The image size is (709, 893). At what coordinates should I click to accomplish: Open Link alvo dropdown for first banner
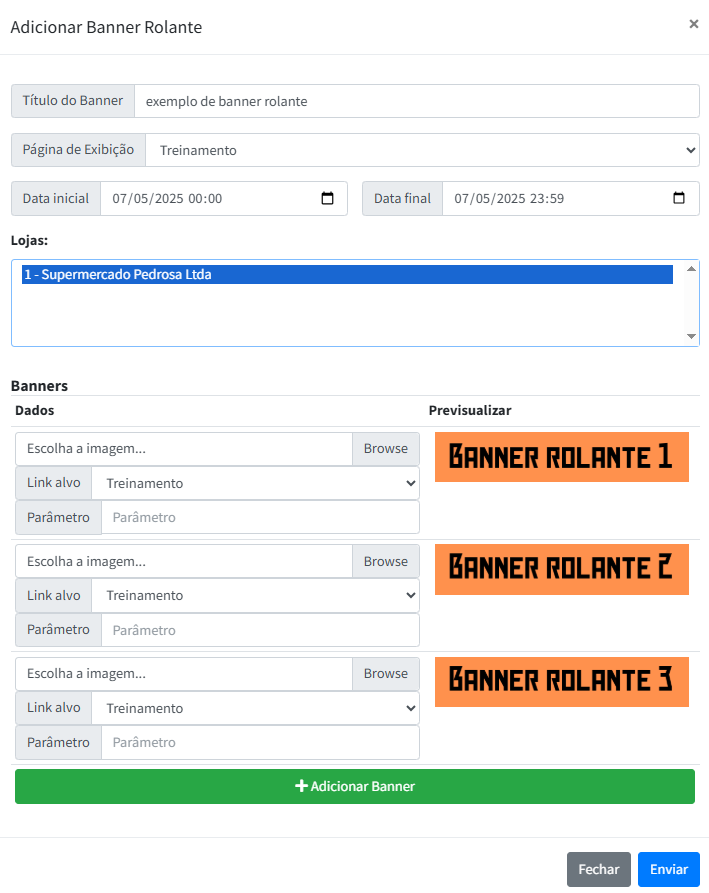pos(255,483)
